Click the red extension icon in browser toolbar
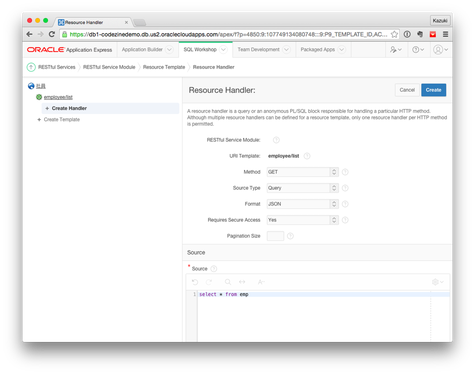 coord(433,34)
